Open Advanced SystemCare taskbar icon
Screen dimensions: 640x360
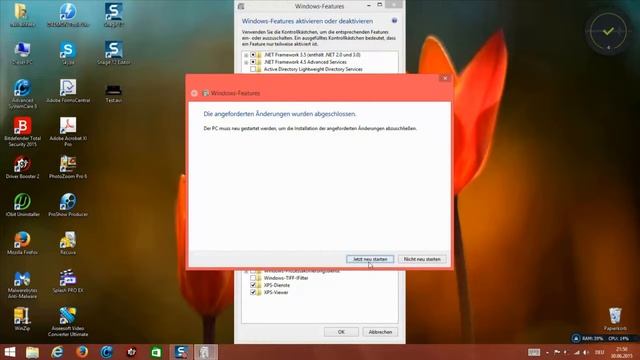tap(107, 352)
